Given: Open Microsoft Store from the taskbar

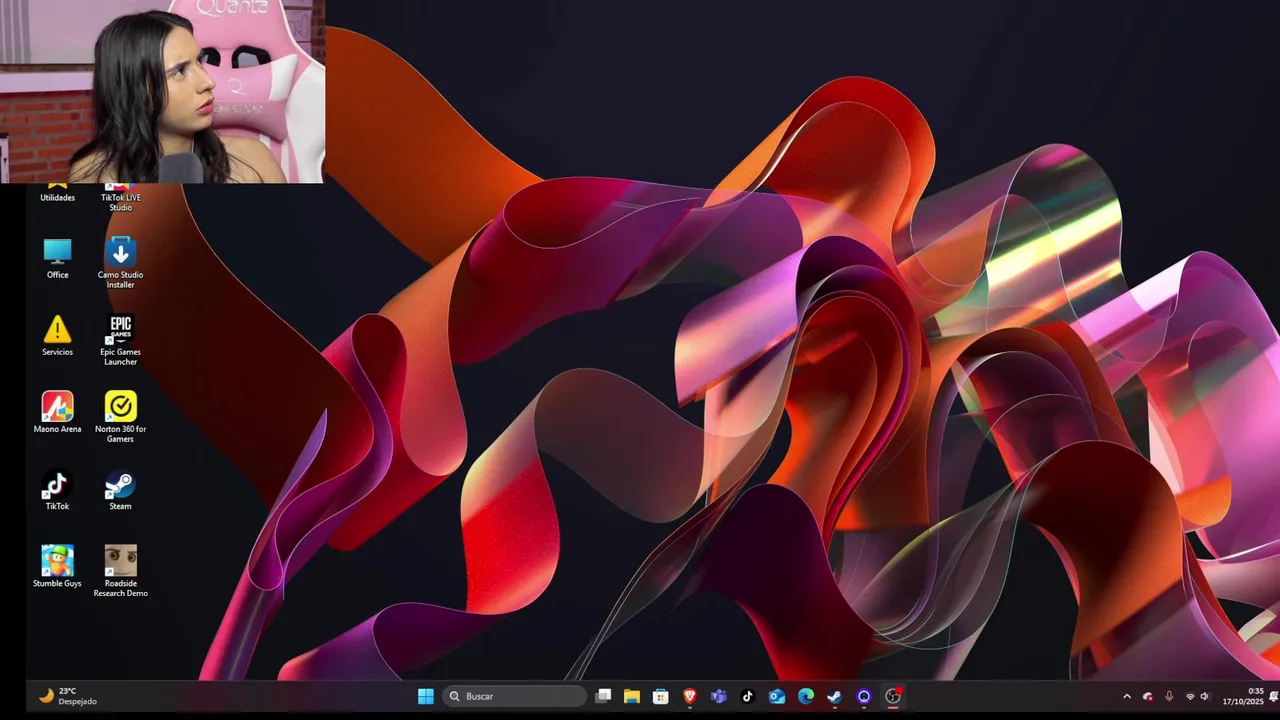Looking at the screenshot, I should point(661,696).
